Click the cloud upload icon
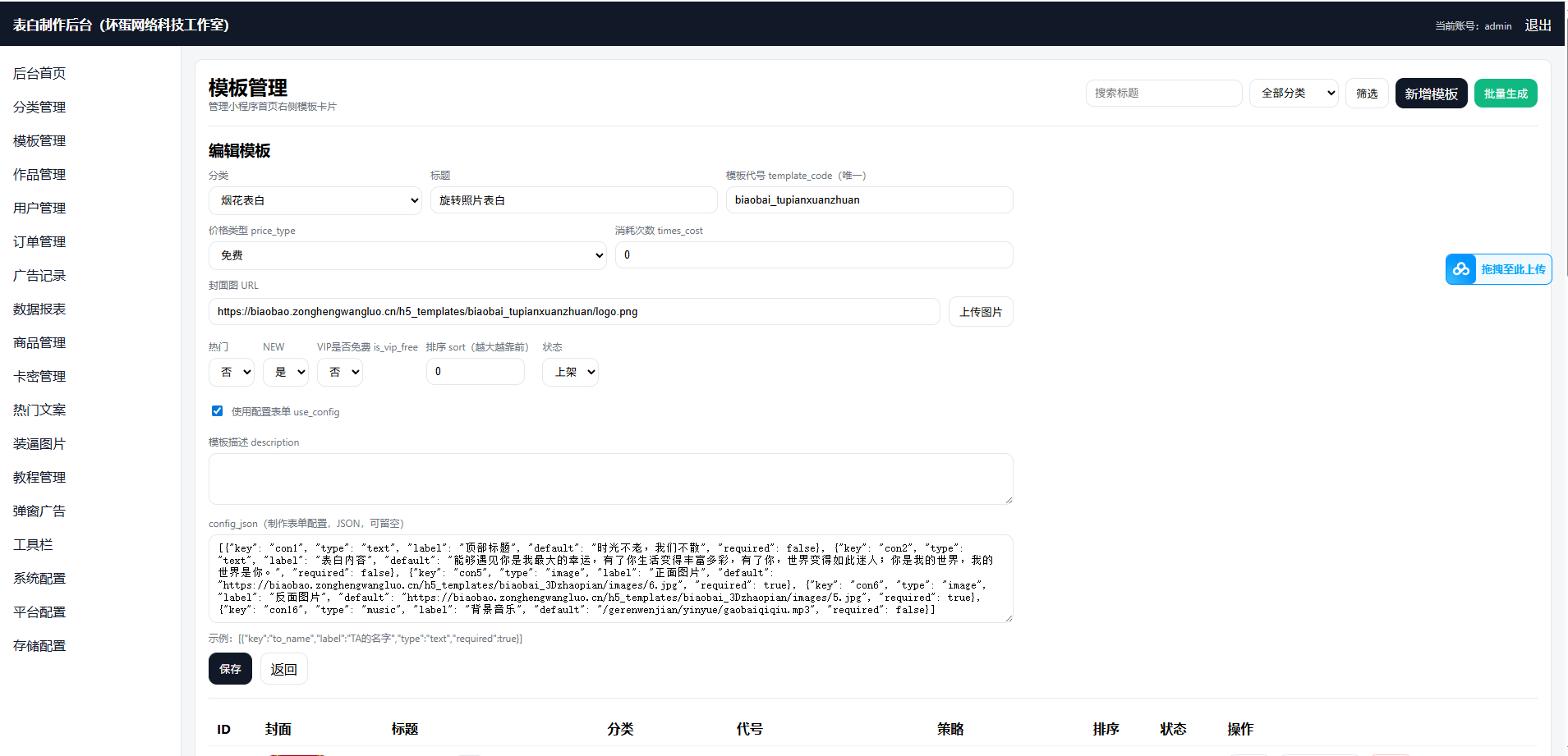 [x=1461, y=269]
